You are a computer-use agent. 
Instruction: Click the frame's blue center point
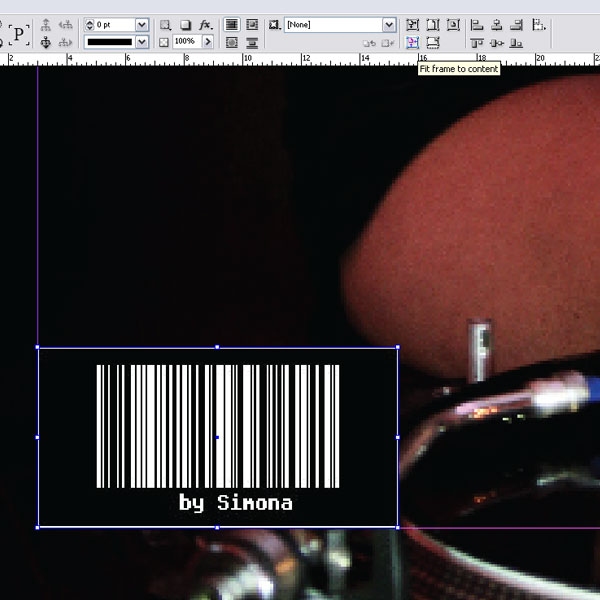click(x=217, y=437)
